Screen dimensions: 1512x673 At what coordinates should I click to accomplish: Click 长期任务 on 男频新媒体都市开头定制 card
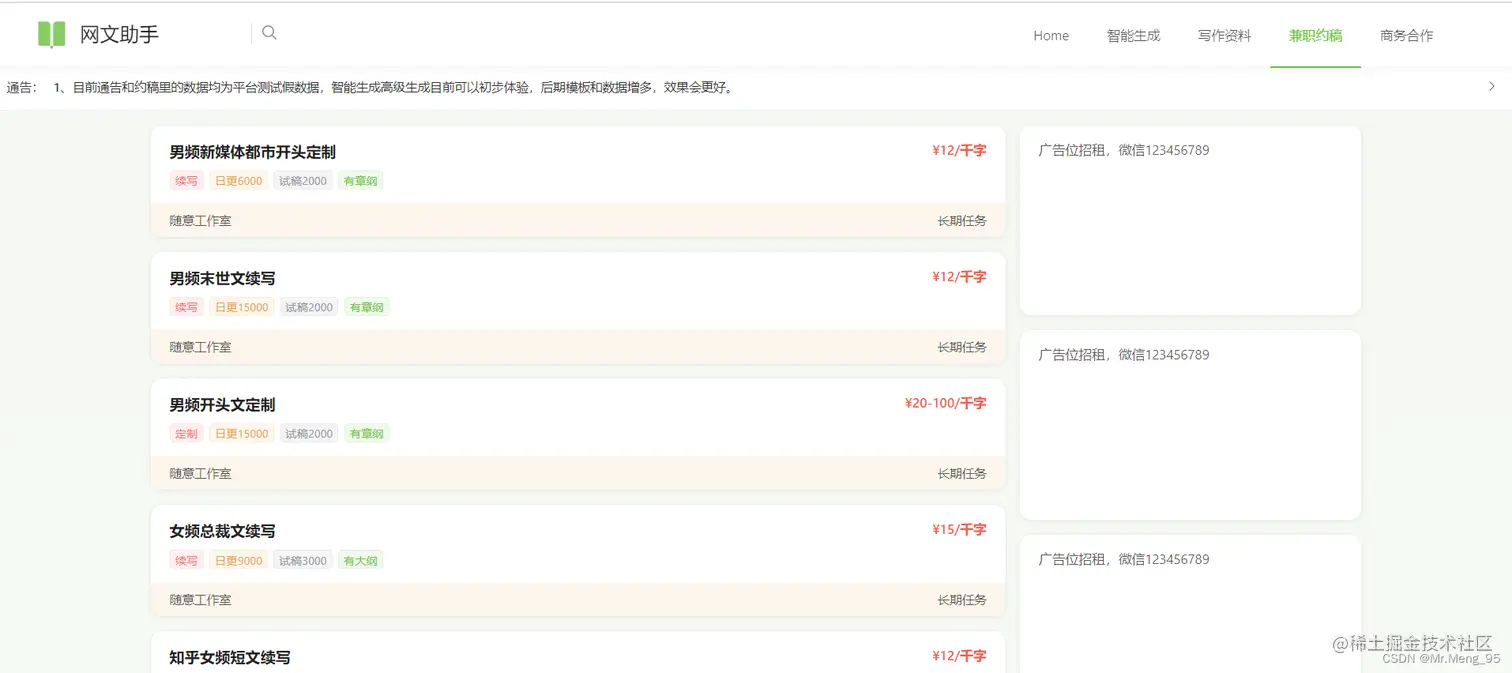point(962,220)
